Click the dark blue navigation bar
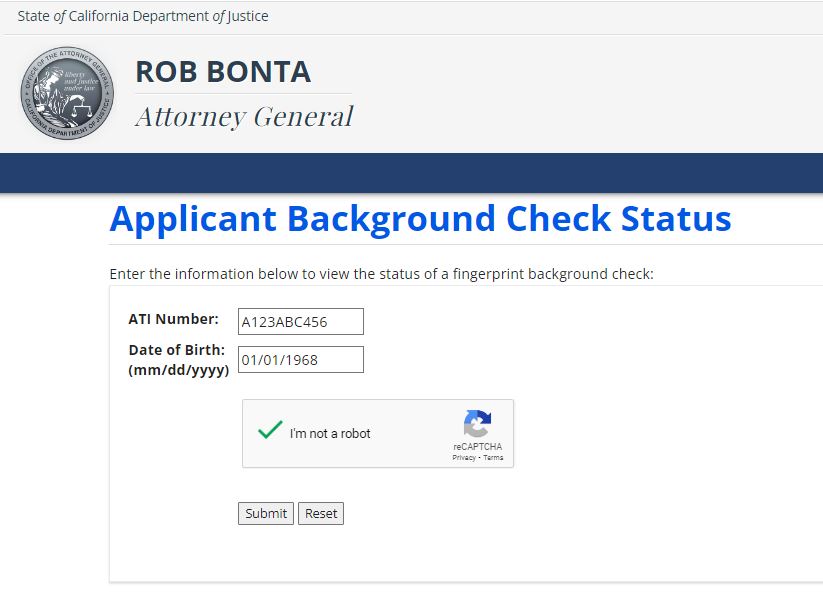 pyautogui.click(x=411, y=172)
